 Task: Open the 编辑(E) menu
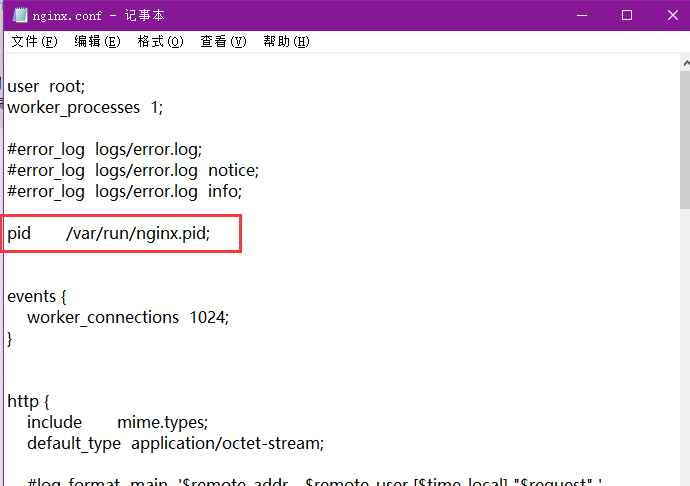coord(96,41)
